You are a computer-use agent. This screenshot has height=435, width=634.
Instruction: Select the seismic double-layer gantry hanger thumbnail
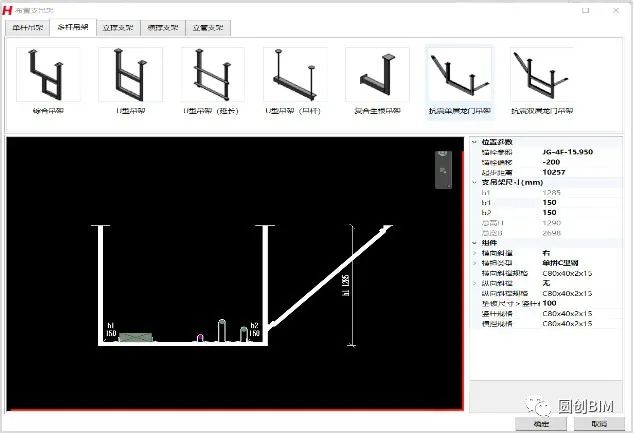click(542, 75)
